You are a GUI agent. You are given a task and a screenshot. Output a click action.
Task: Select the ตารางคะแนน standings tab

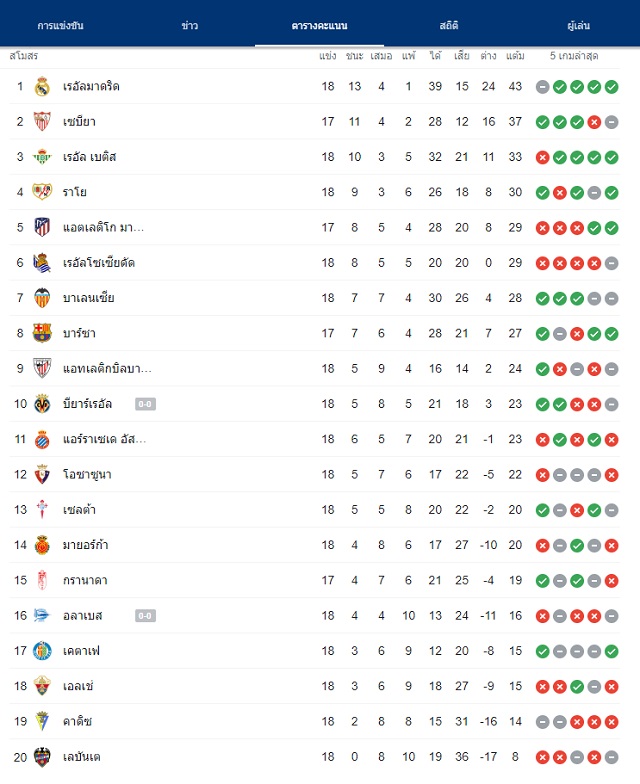pos(320,26)
